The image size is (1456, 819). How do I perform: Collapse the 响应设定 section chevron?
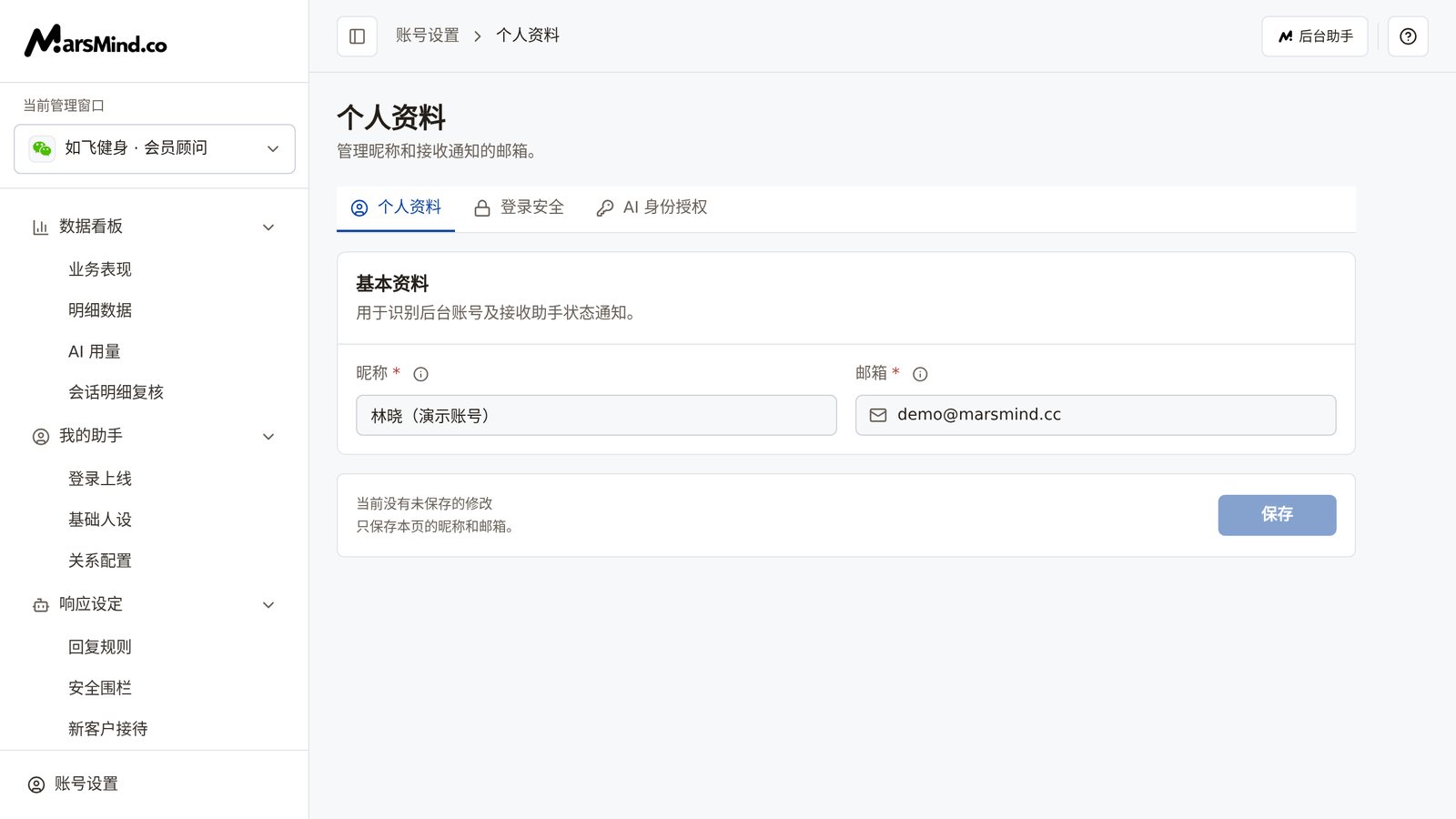(x=268, y=605)
